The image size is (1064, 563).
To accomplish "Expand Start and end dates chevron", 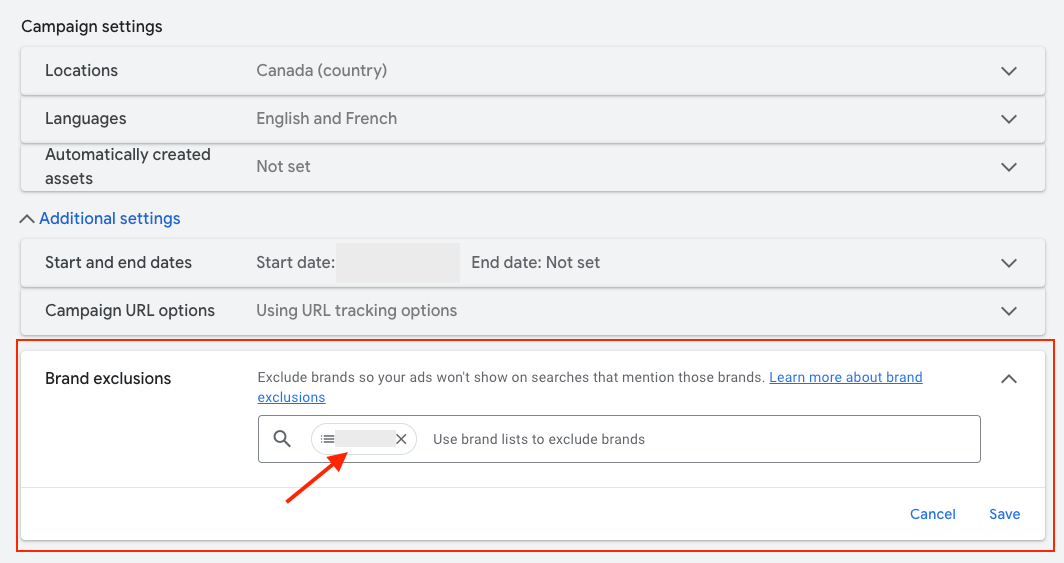I will [1009, 263].
